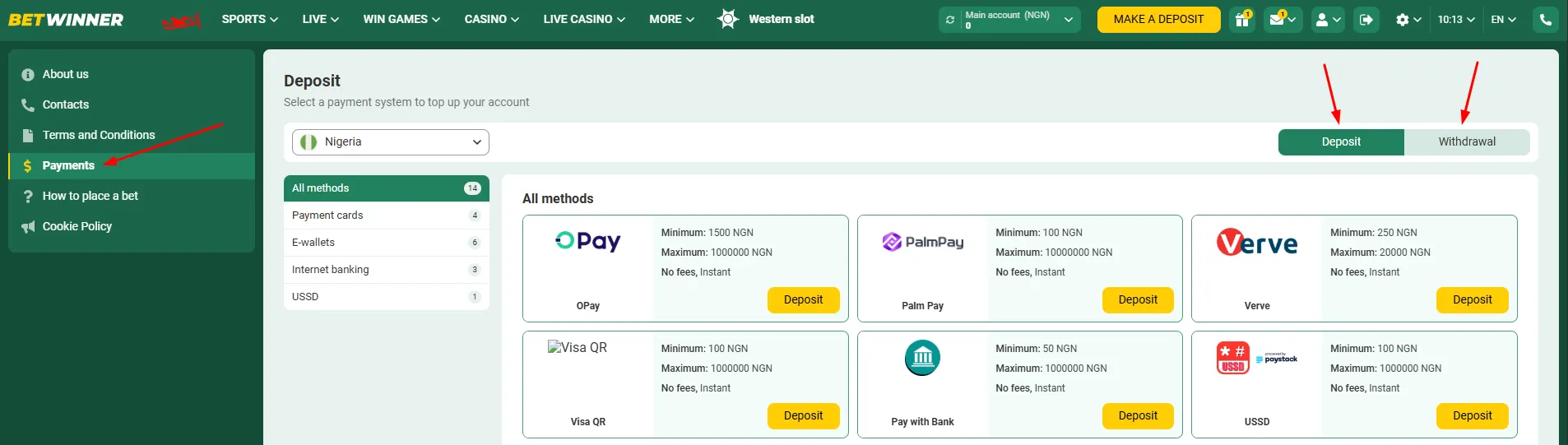Open the settings gear menu
Image resolution: width=1568 pixels, height=445 pixels.
click(1408, 20)
